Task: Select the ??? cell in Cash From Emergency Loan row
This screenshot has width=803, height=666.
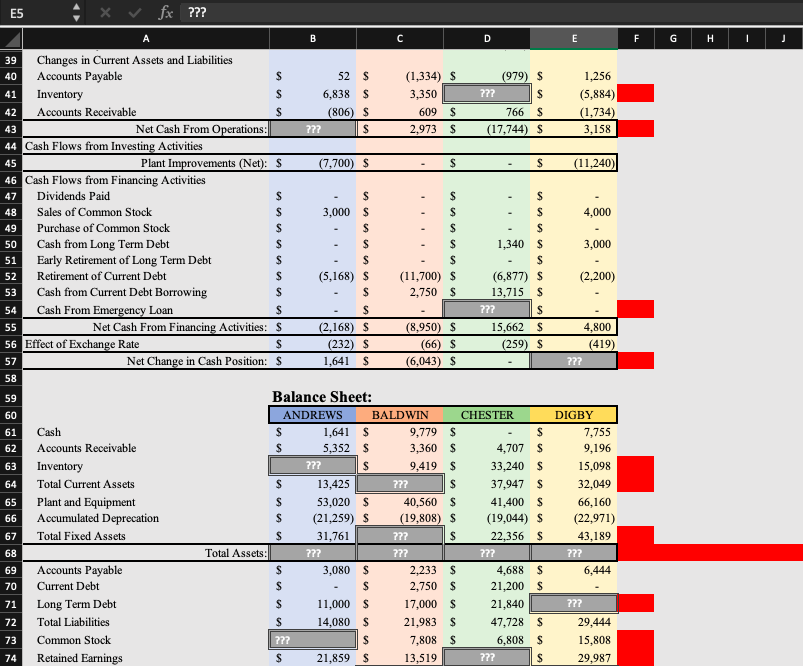Action: (x=486, y=309)
